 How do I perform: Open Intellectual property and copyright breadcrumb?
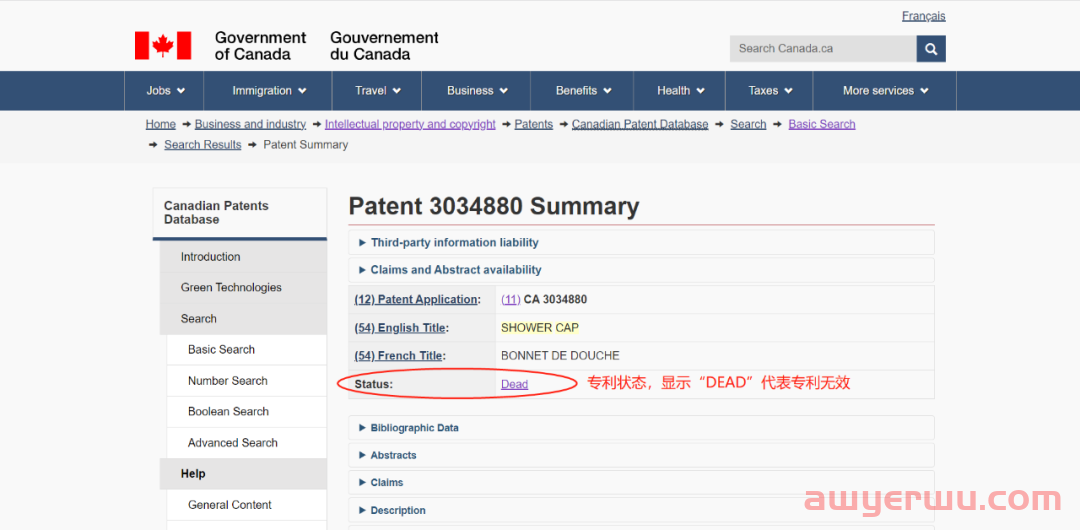click(x=410, y=124)
